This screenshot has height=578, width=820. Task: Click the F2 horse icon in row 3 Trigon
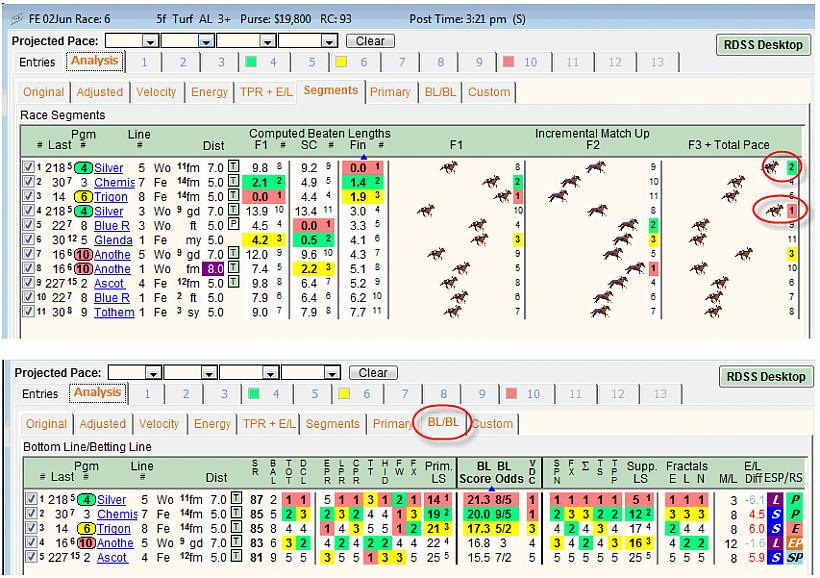558,196
